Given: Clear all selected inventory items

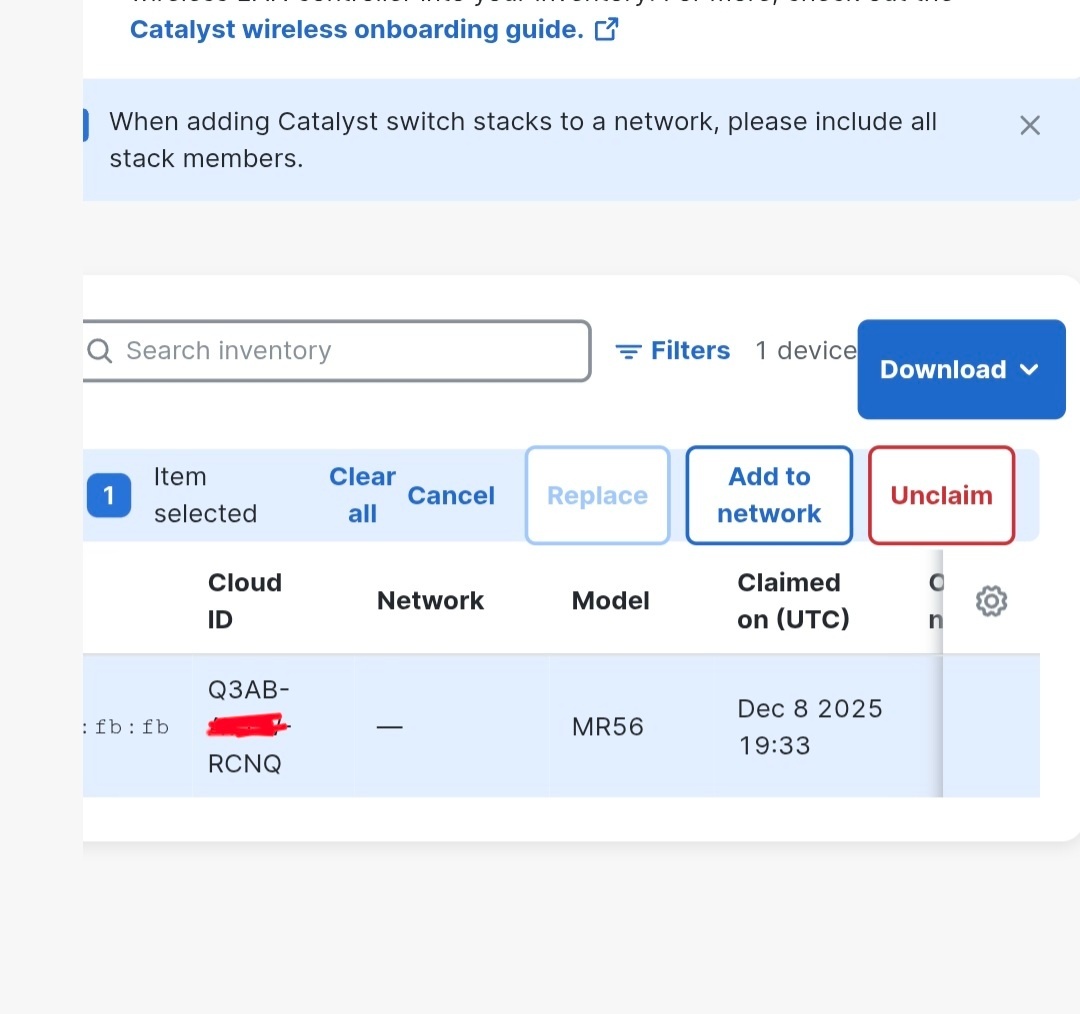Looking at the screenshot, I should 361,494.
